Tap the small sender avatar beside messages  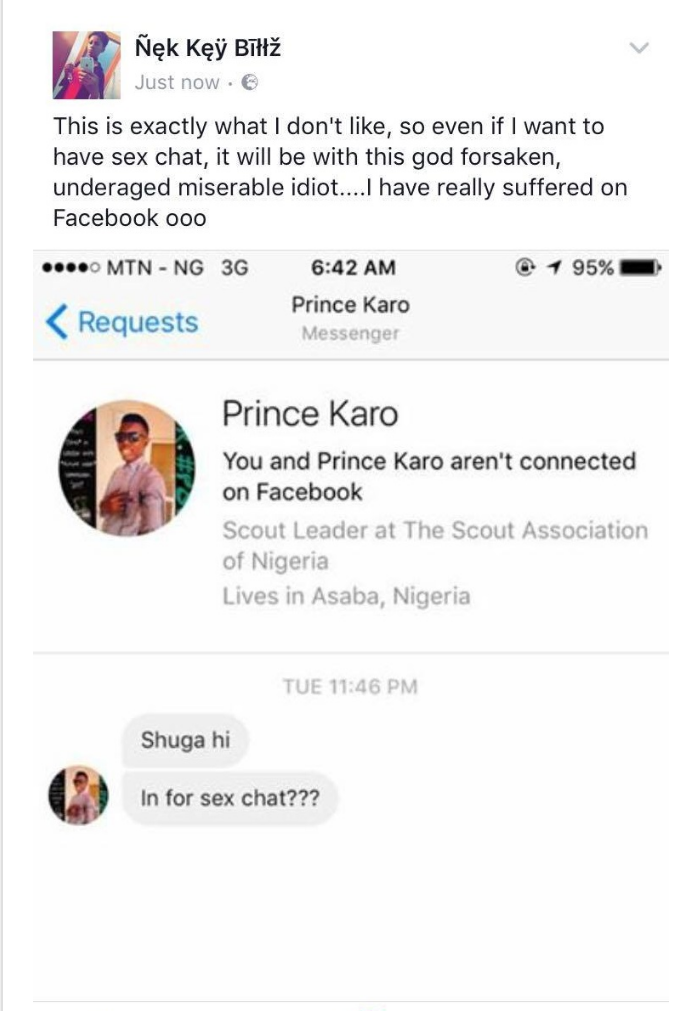[x=78, y=795]
